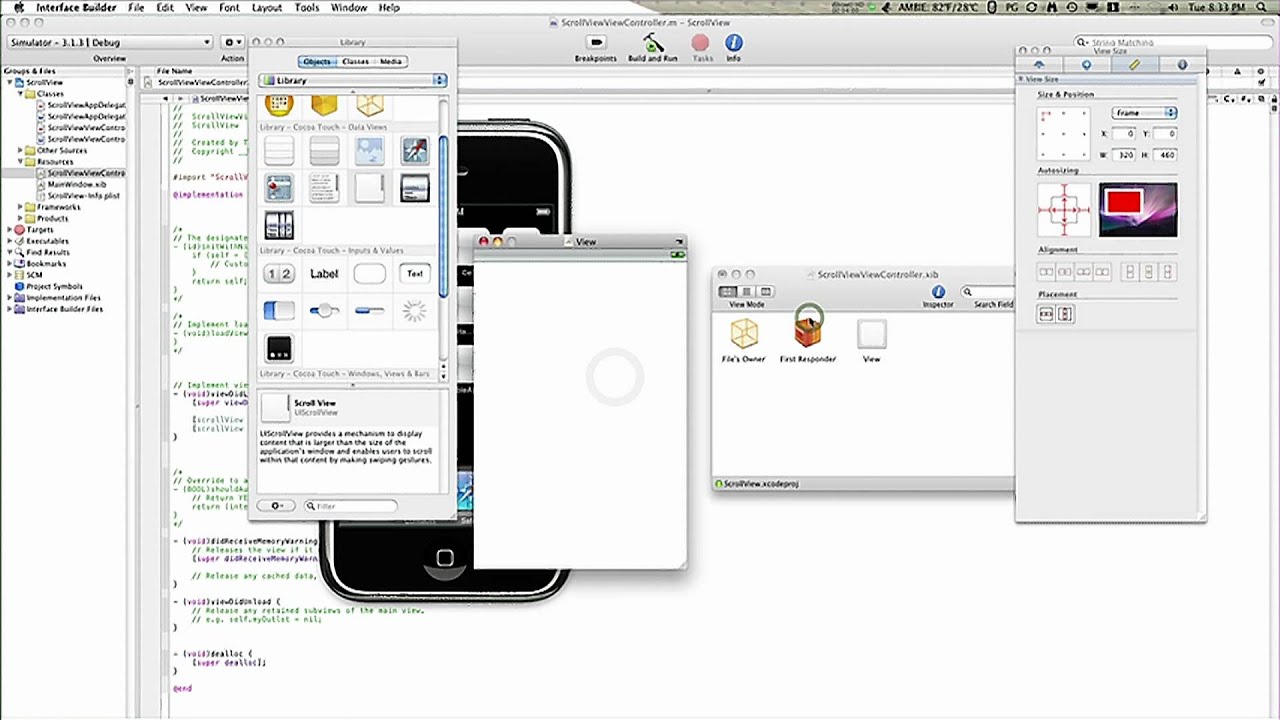Pick the web view compass object in Library
Screen dimensions: 1280x720
415,151
